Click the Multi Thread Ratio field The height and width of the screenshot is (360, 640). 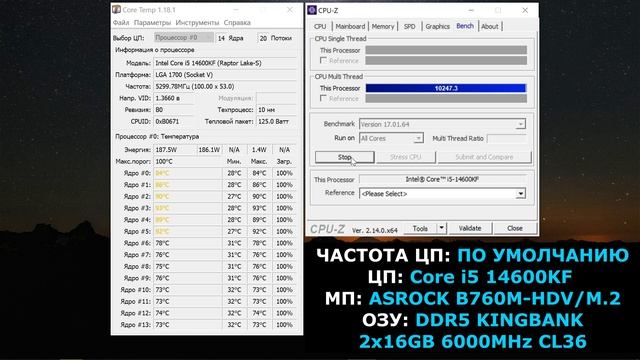click(x=507, y=138)
